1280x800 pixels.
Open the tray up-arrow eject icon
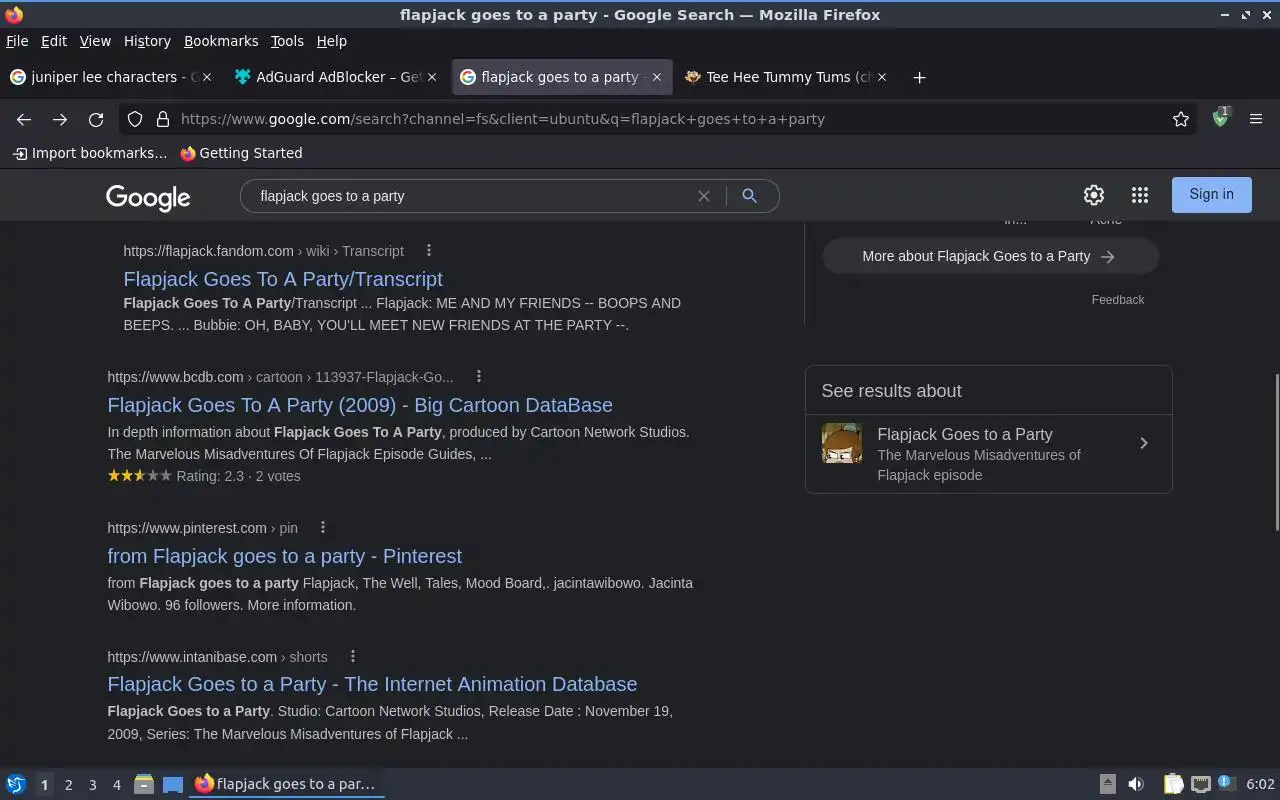click(x=1107, y=784)
